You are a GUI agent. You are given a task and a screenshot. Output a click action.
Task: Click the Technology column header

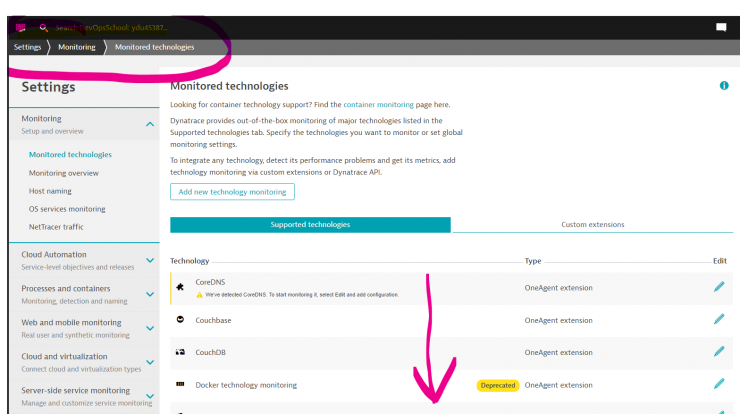[189, 261]
